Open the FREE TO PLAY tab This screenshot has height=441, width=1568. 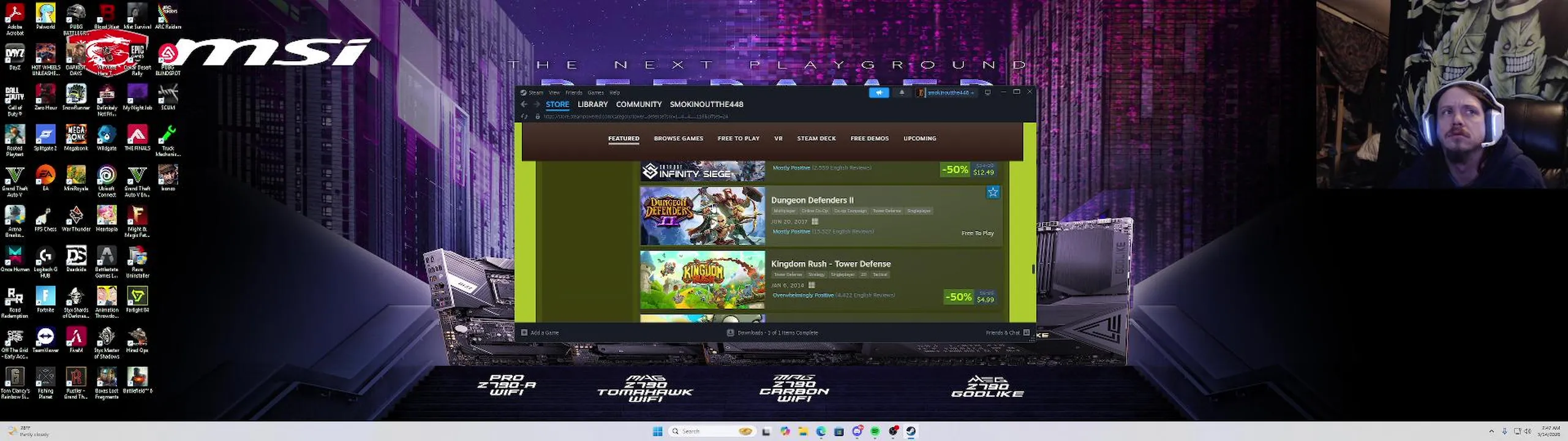(x=738, y=138)
